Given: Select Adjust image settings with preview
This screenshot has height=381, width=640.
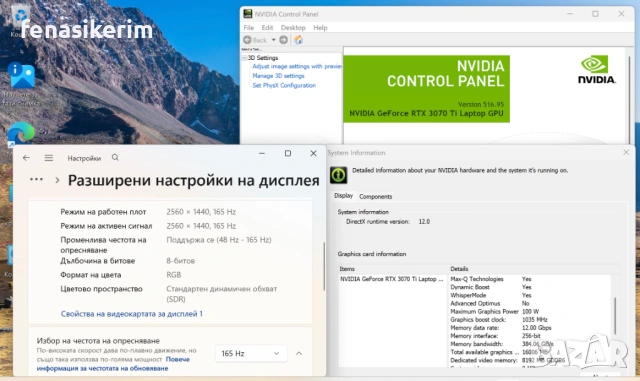Looking at the screenshot, I should coord(297,66).
